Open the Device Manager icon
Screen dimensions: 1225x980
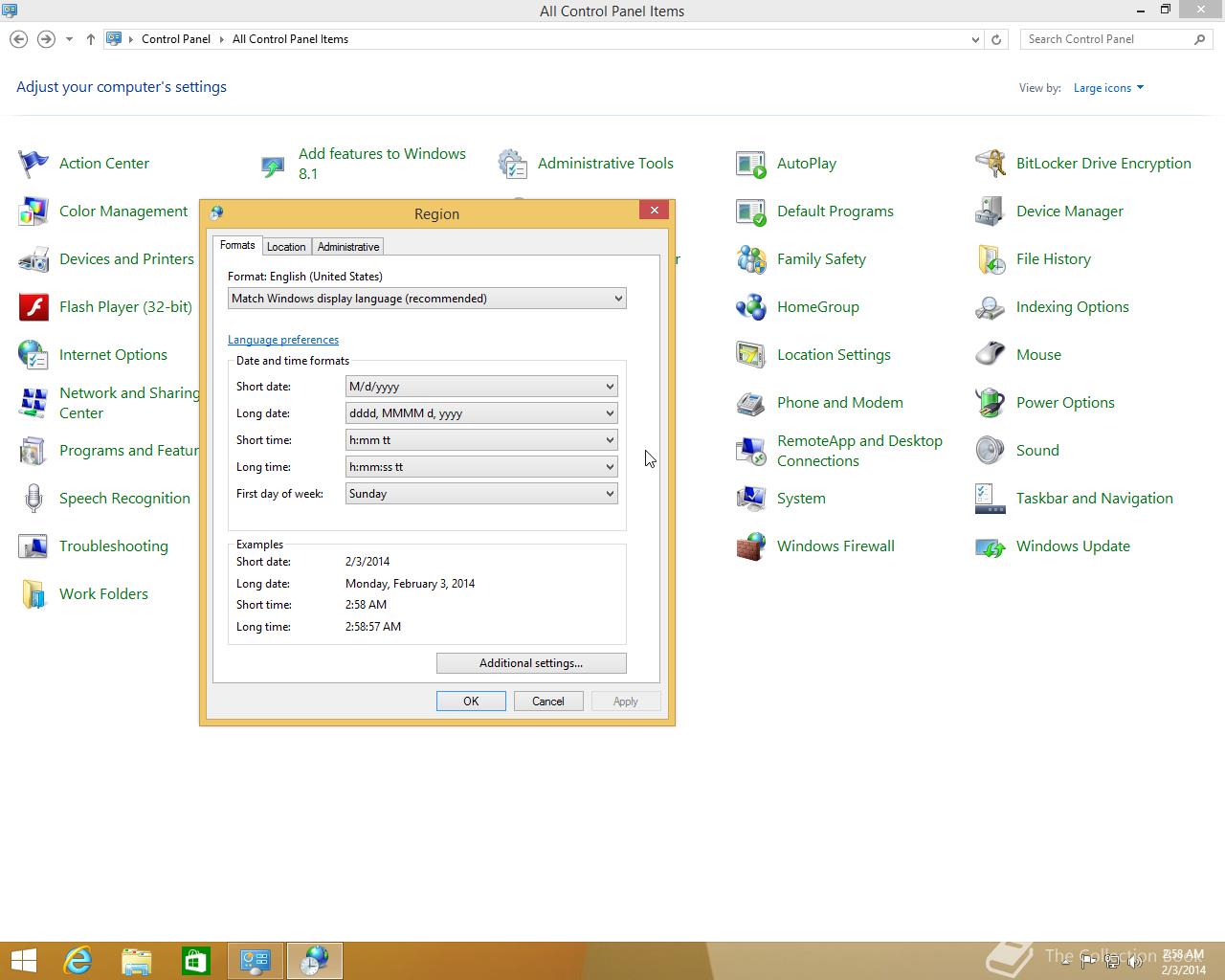pos(991,212)
